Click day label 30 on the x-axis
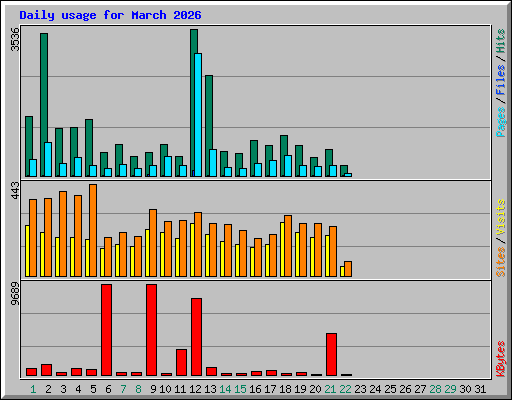This screenshot has width=512, height=400. click(x=465, y=389)
